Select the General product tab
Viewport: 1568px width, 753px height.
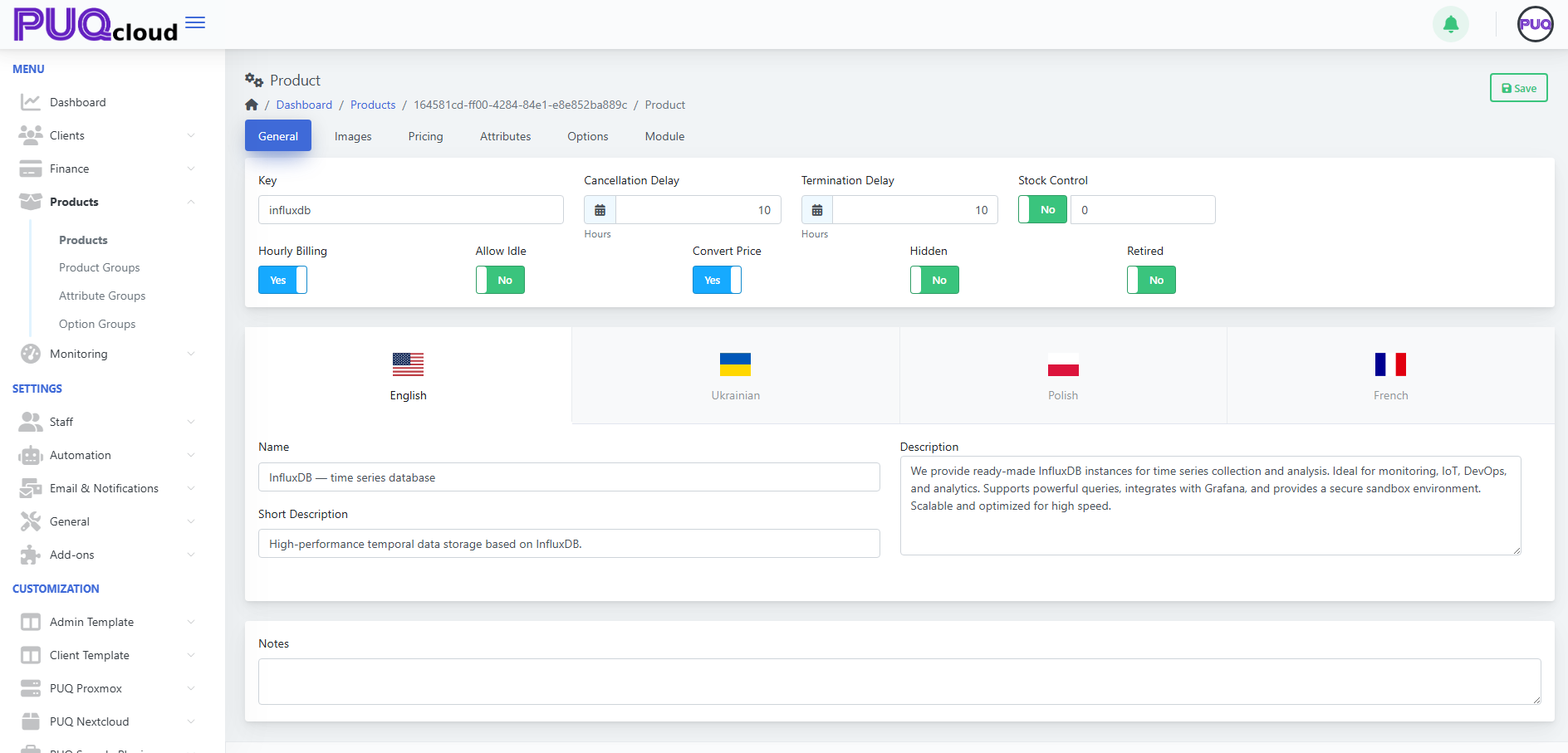278,136
